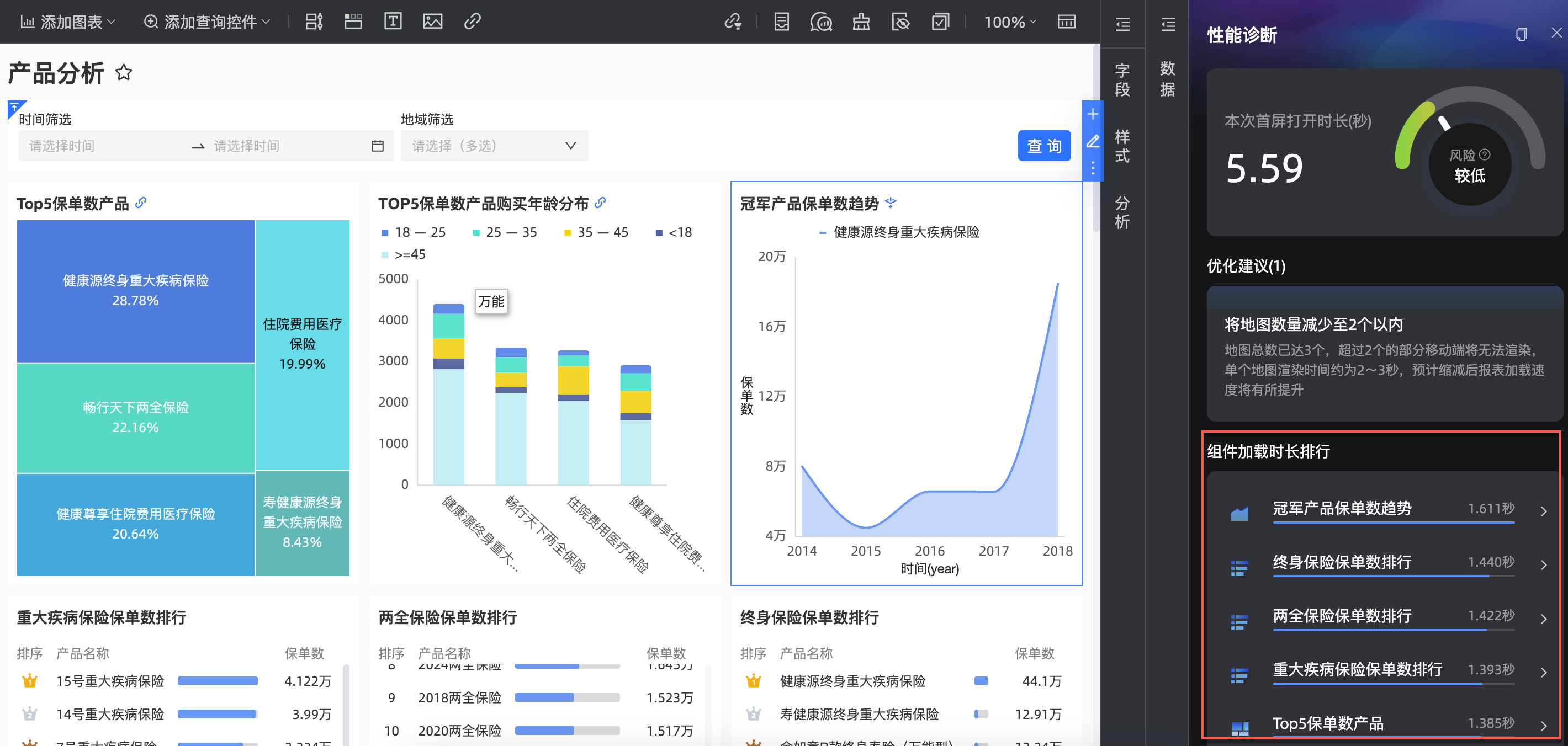
Task: Insert an image widget
Action: click(x=433, y=22)
